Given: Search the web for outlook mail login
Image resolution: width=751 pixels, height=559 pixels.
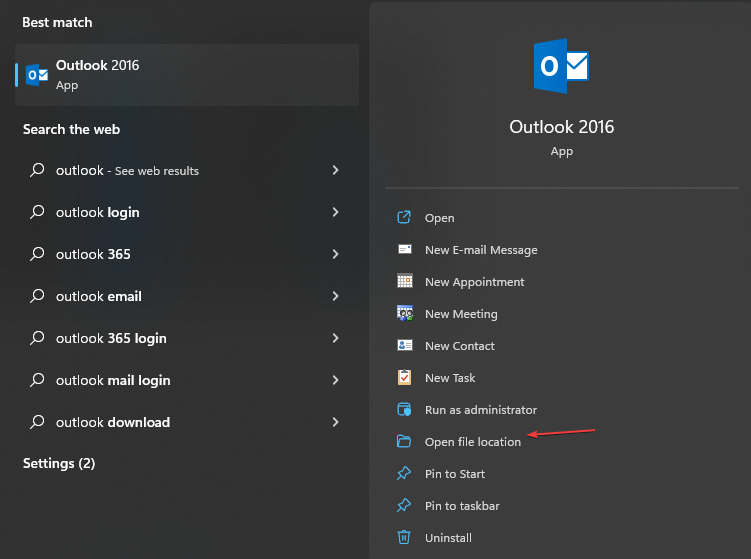Looking at the screenshot, I should pyautogui.click(x=113, y=380).
